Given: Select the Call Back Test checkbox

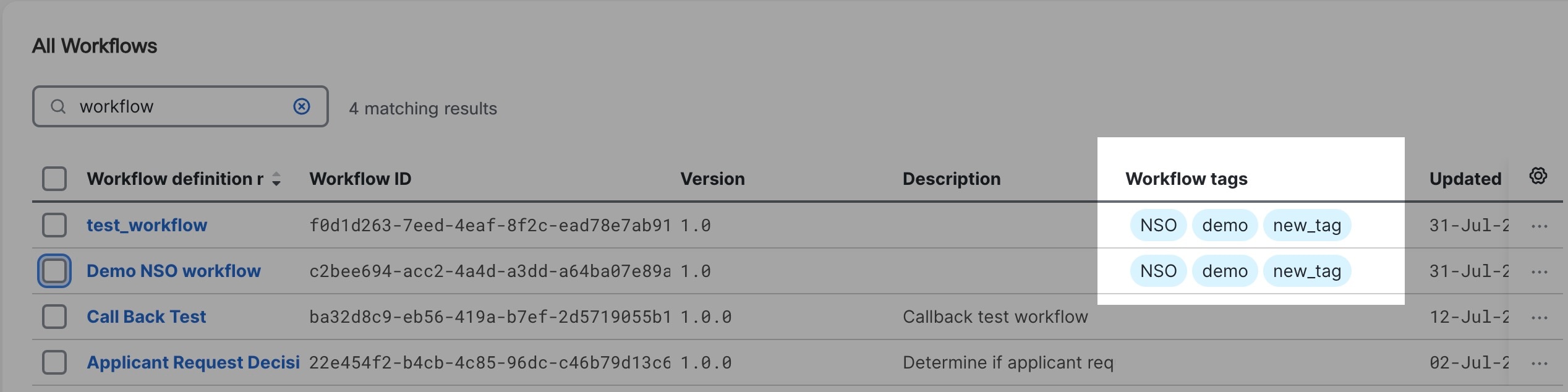Looking at the screenshot, I should pos(54,317).
